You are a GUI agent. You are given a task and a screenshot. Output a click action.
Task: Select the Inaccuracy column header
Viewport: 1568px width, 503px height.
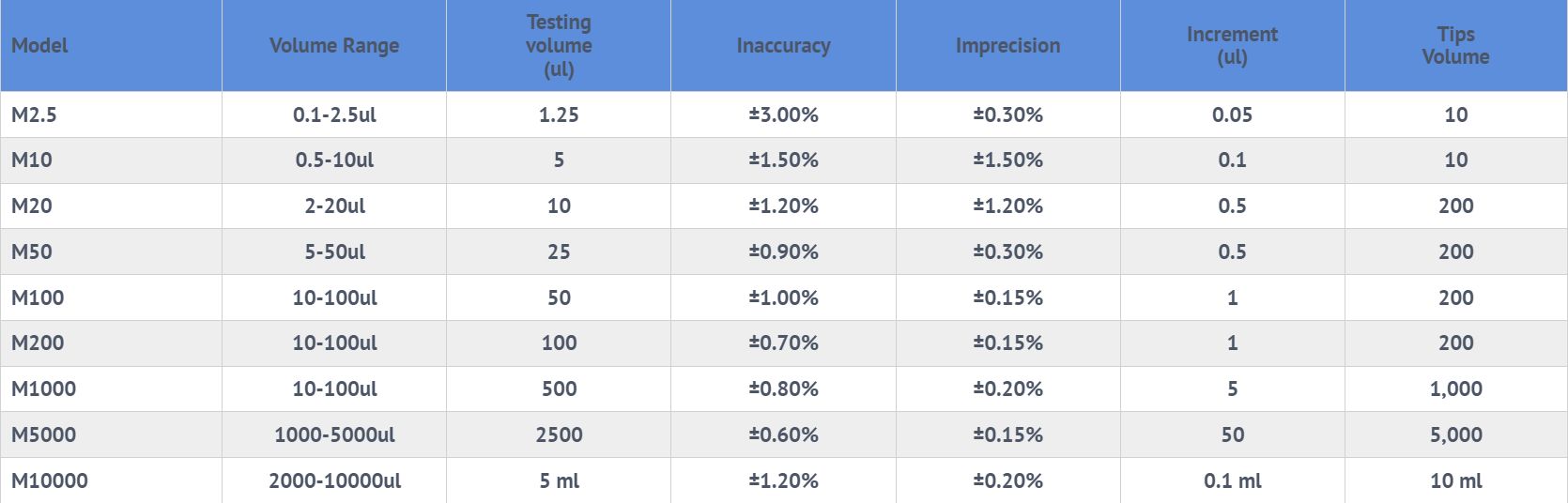tap(783, 45)
